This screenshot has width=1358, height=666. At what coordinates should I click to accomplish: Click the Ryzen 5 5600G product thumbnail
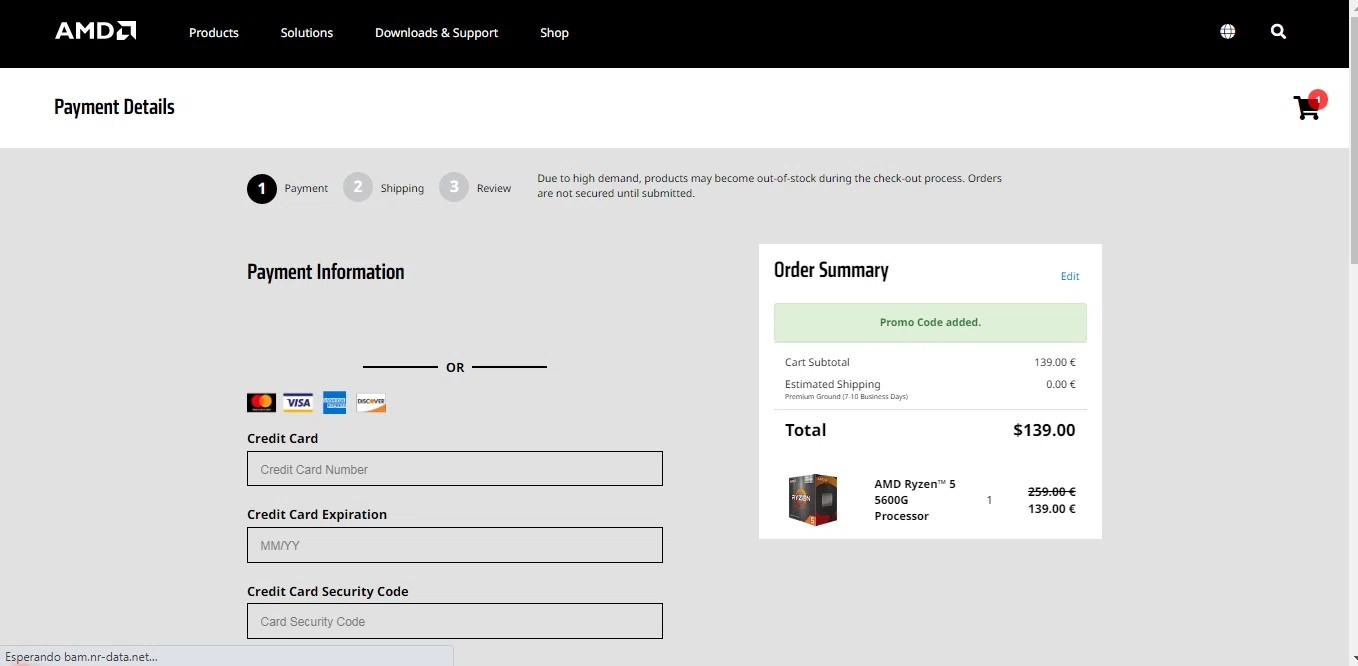813,499
